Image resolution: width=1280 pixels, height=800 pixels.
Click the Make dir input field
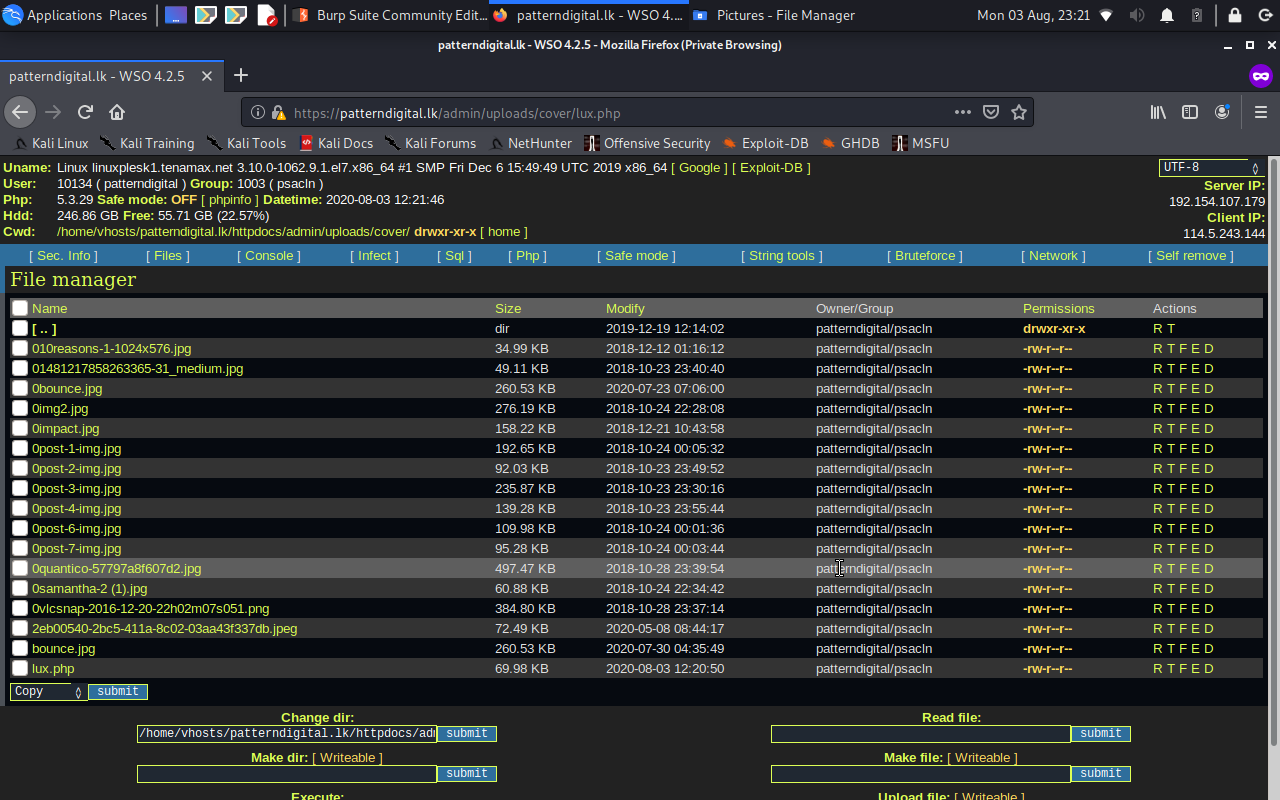[287, 774]
